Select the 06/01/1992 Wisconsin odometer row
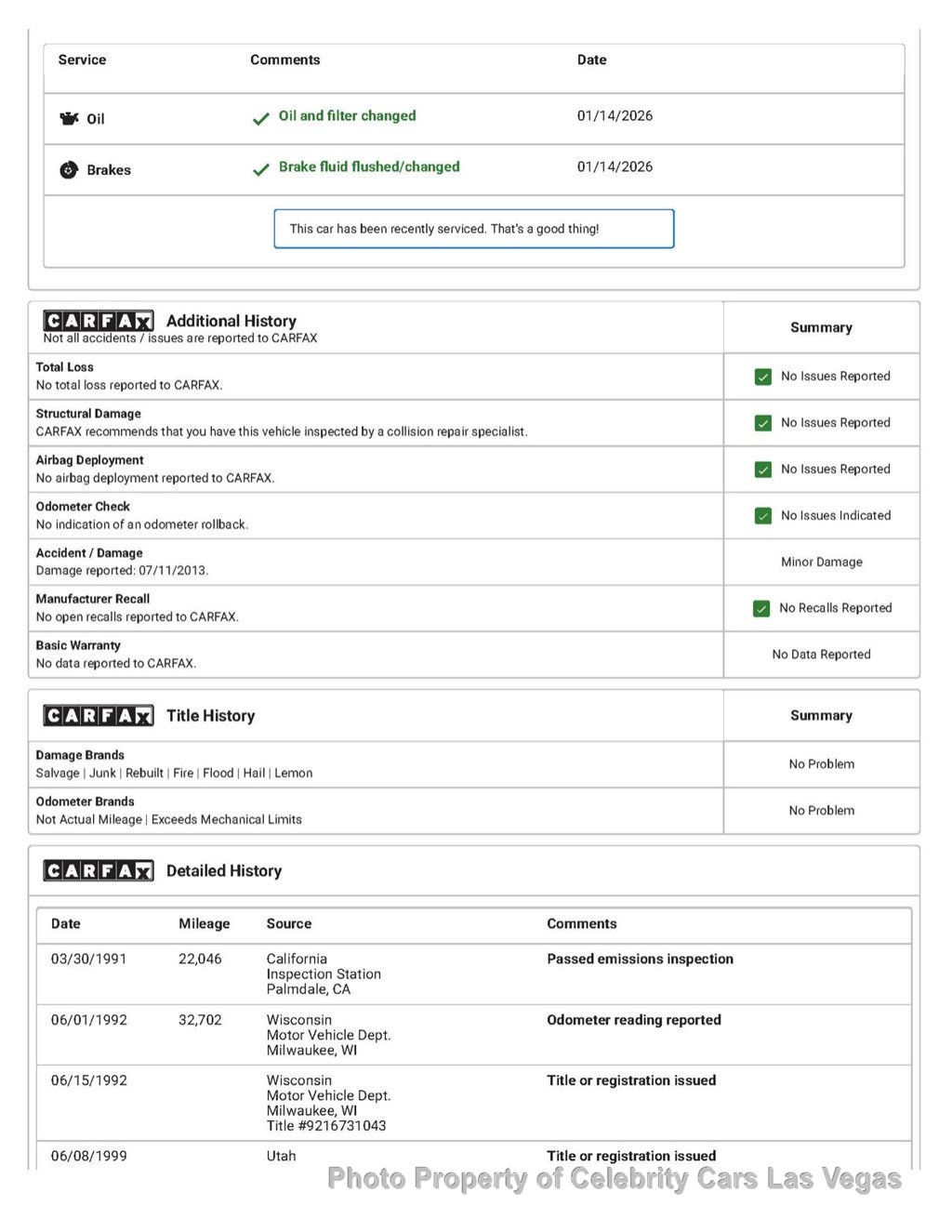The width and height of the screenshot is (952, 1232). [x=474, y=1035]
